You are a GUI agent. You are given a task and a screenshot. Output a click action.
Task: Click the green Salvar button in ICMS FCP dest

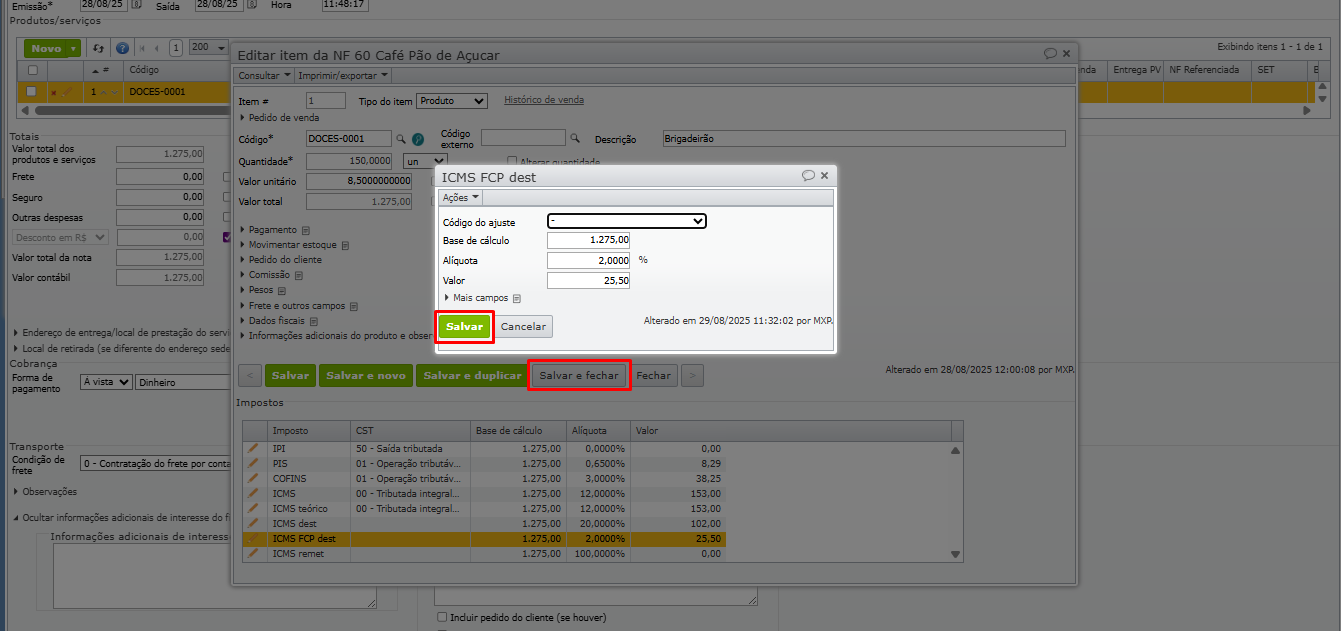tap(464, 327)
